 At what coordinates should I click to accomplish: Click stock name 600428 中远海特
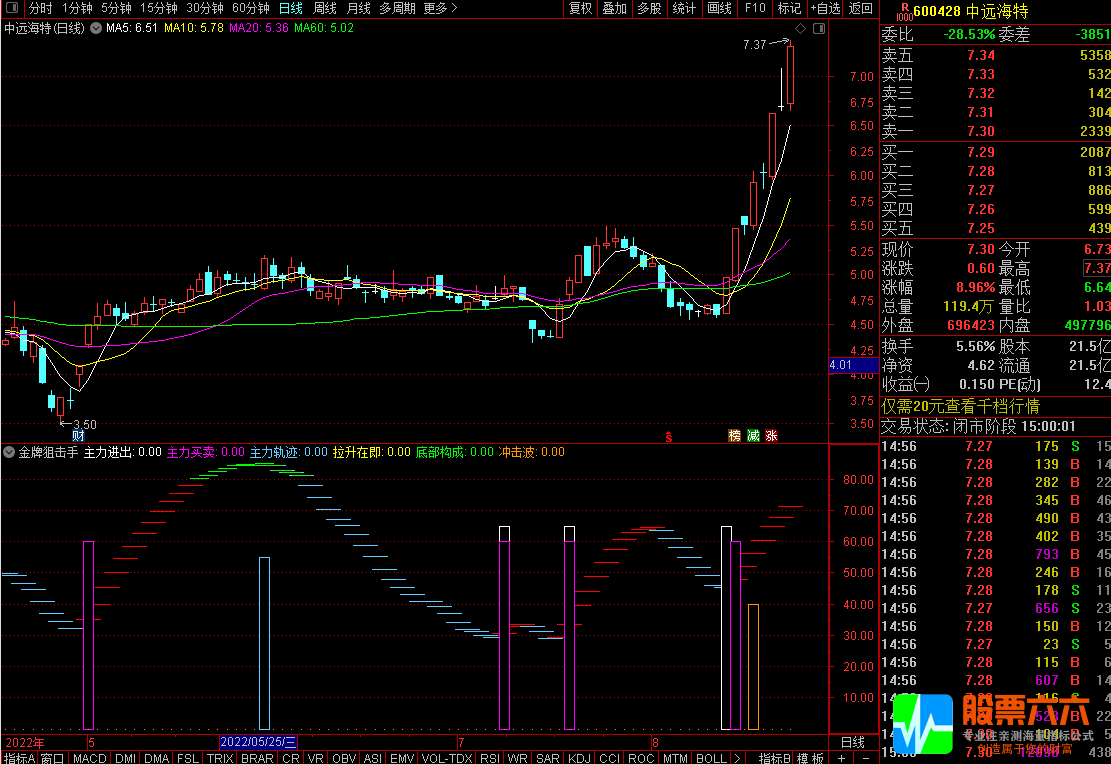(971, 11)
